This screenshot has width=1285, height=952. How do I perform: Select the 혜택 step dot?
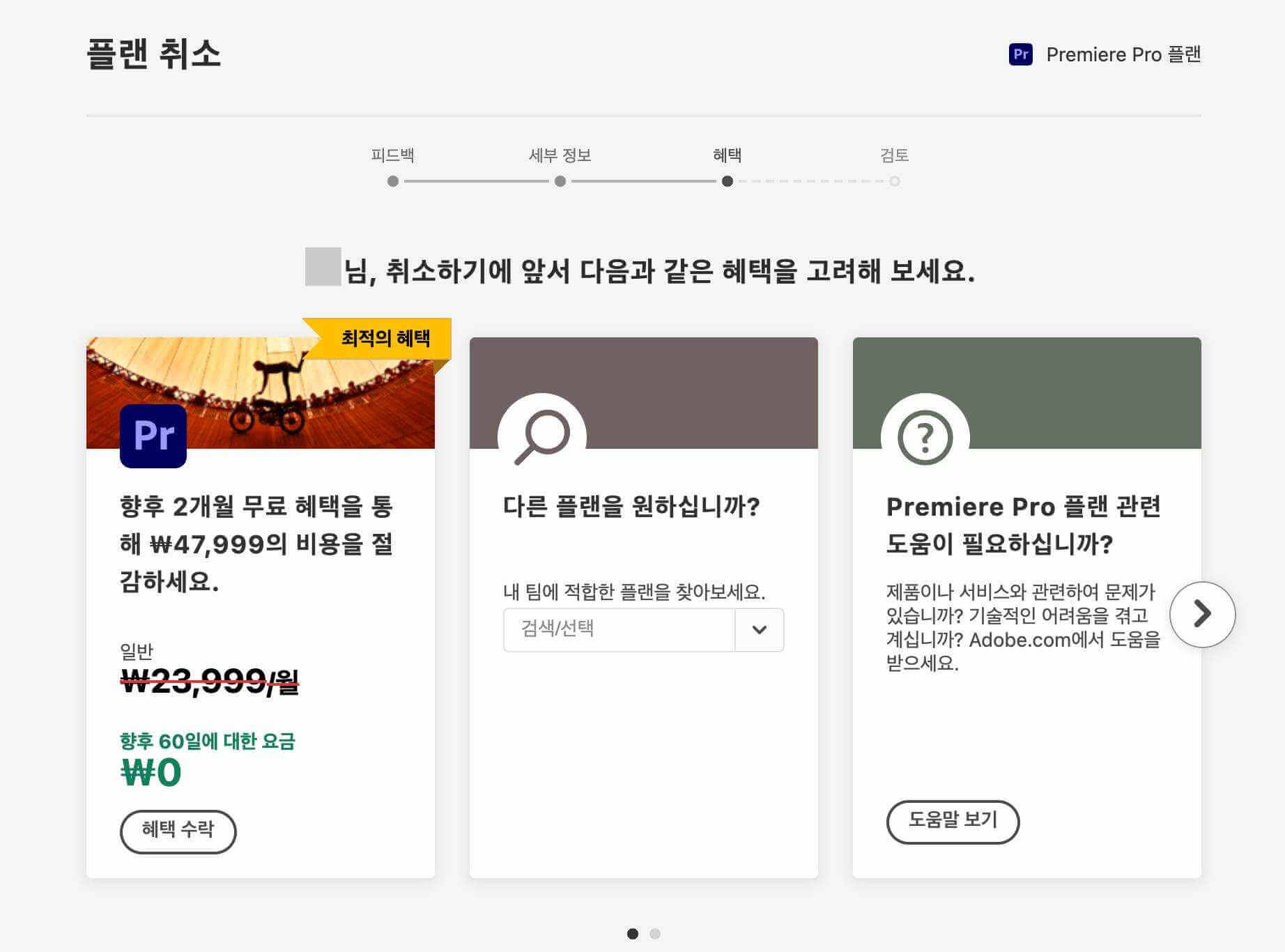(x=728, y=181)
